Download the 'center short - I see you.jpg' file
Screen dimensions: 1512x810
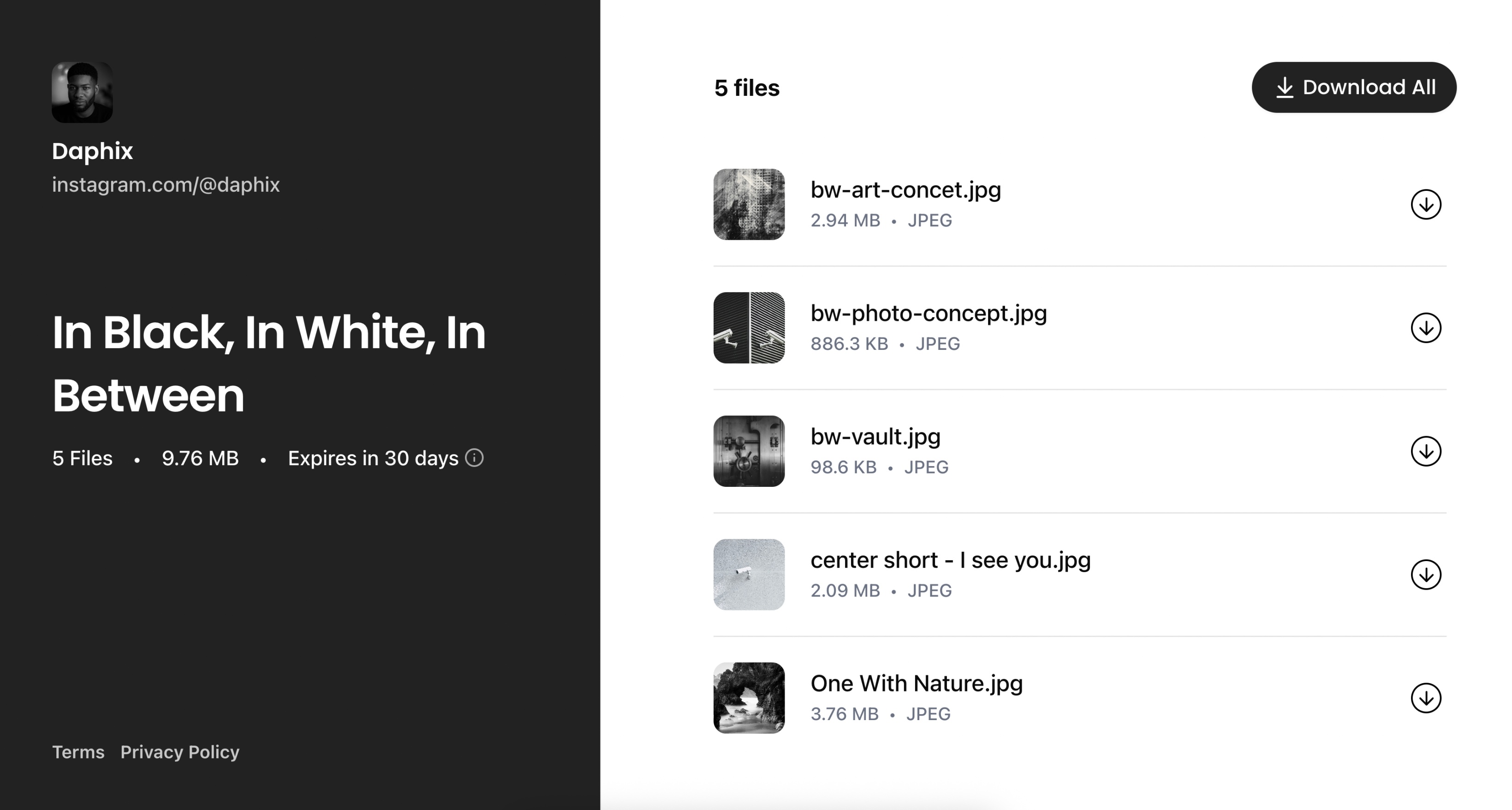1425,574
